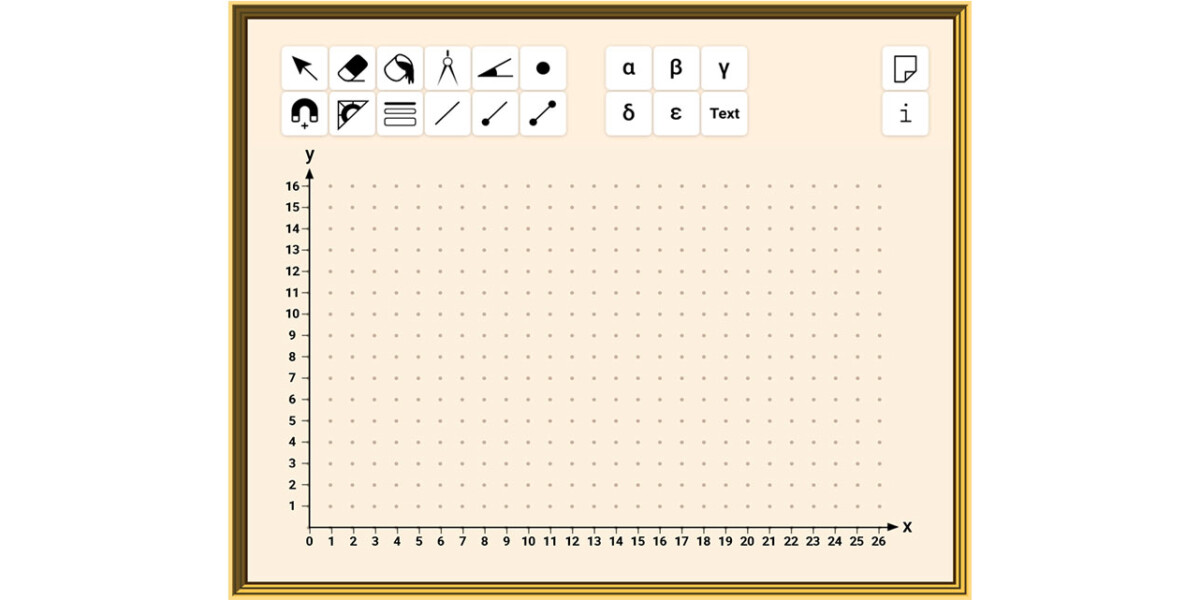Click the gamma symbol button

tap(724, 68)
